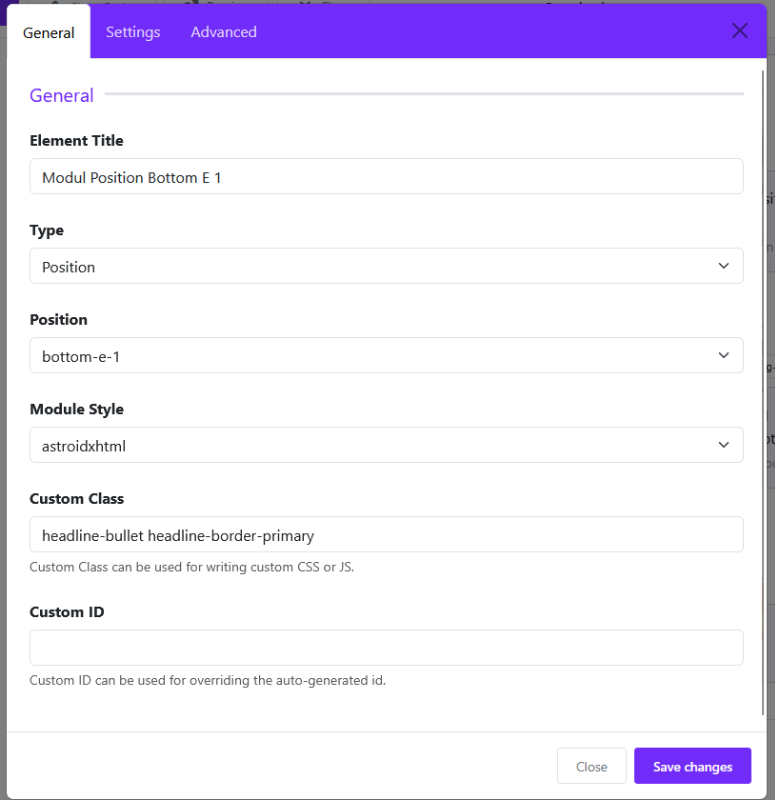Click the chevron arrow in Module Style field
Image resolution: width=775 pixels, height=800 pixels.
pos(724,445)
